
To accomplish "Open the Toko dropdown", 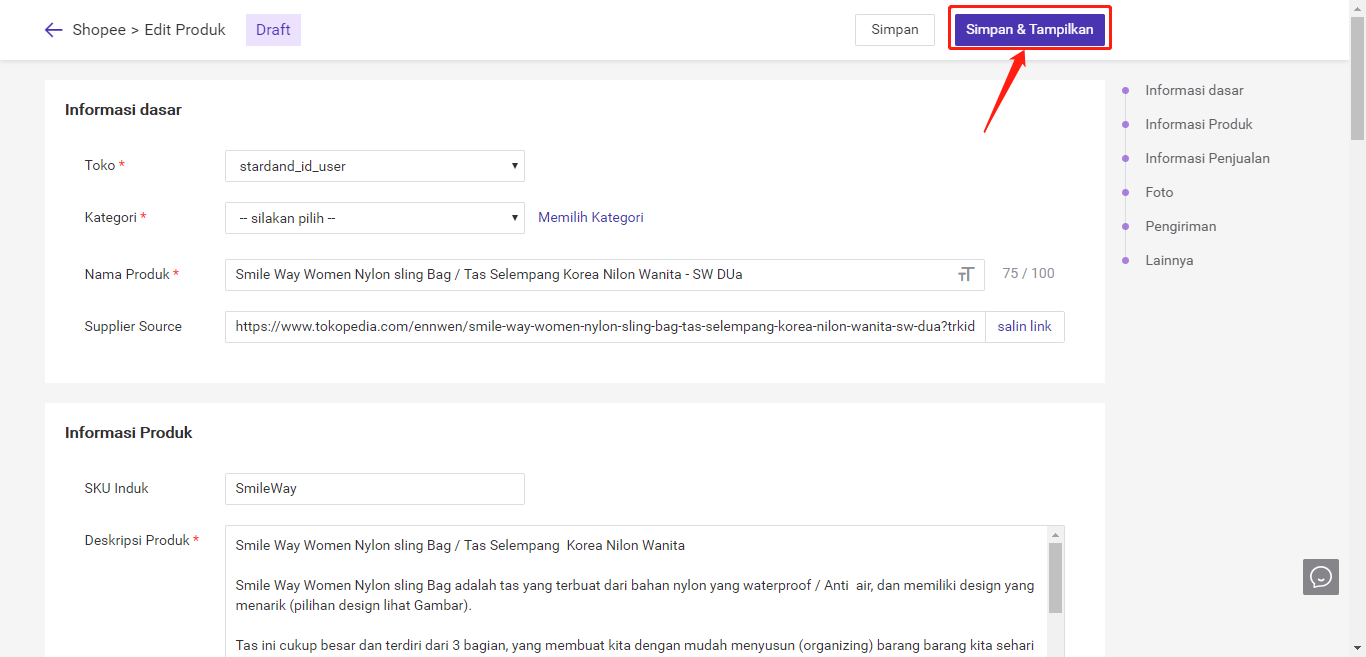I will point(375,166).
